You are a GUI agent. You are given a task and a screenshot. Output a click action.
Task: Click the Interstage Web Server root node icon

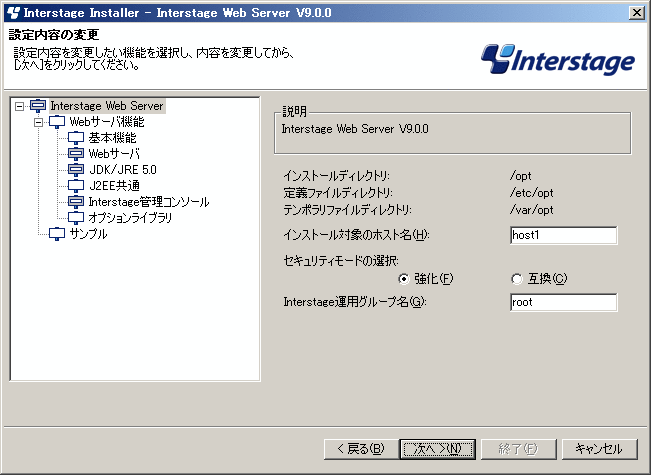coord(38,106)
